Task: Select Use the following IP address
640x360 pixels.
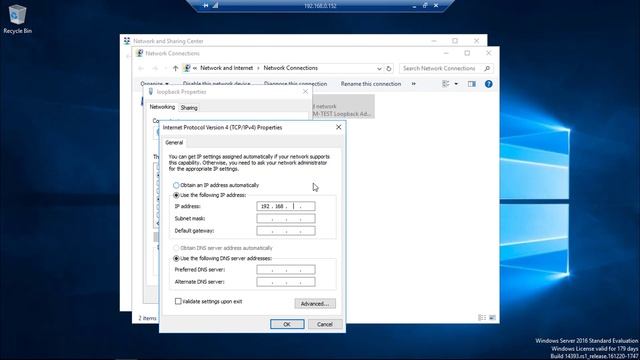Action: tap(176, 196)
